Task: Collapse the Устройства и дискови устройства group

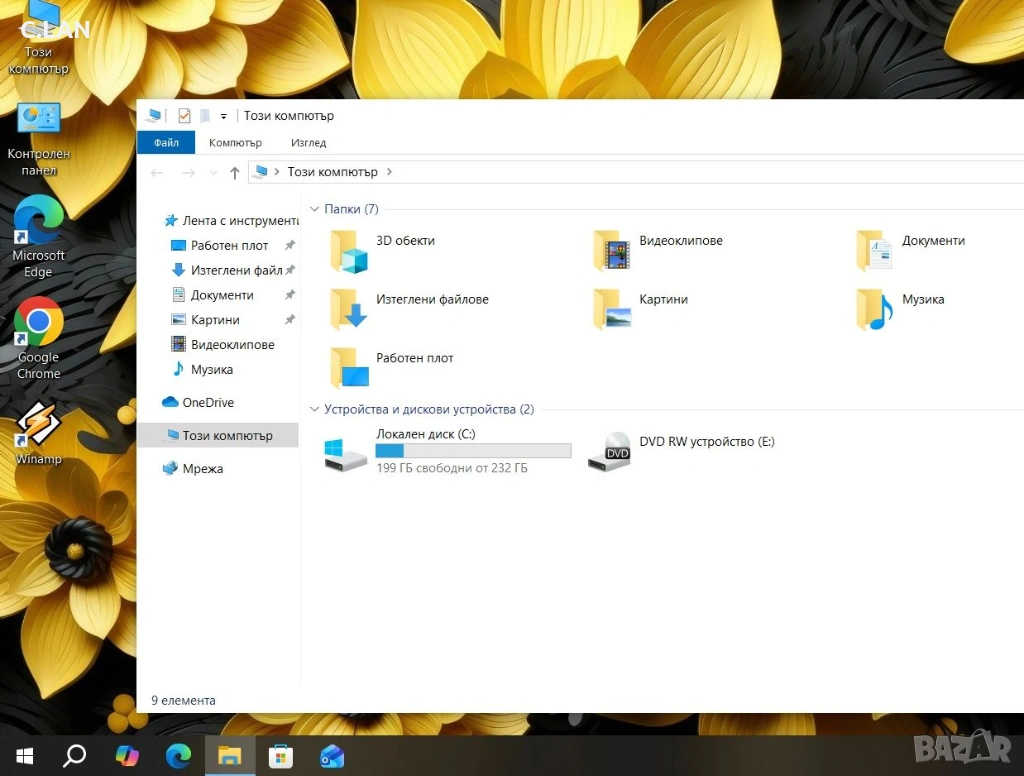Action: point(315,410)
